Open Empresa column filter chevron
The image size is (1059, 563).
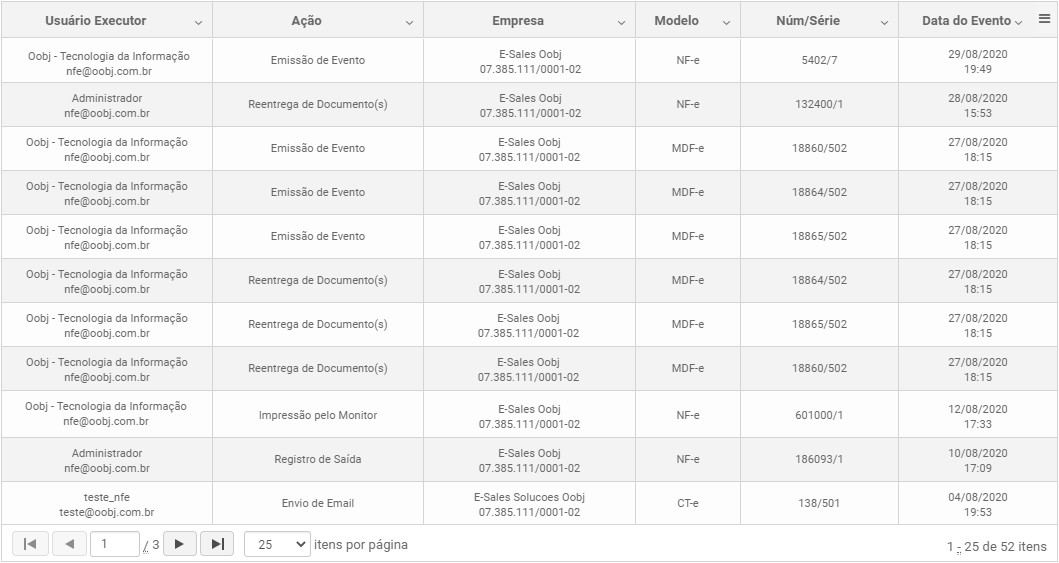point(621,22)
